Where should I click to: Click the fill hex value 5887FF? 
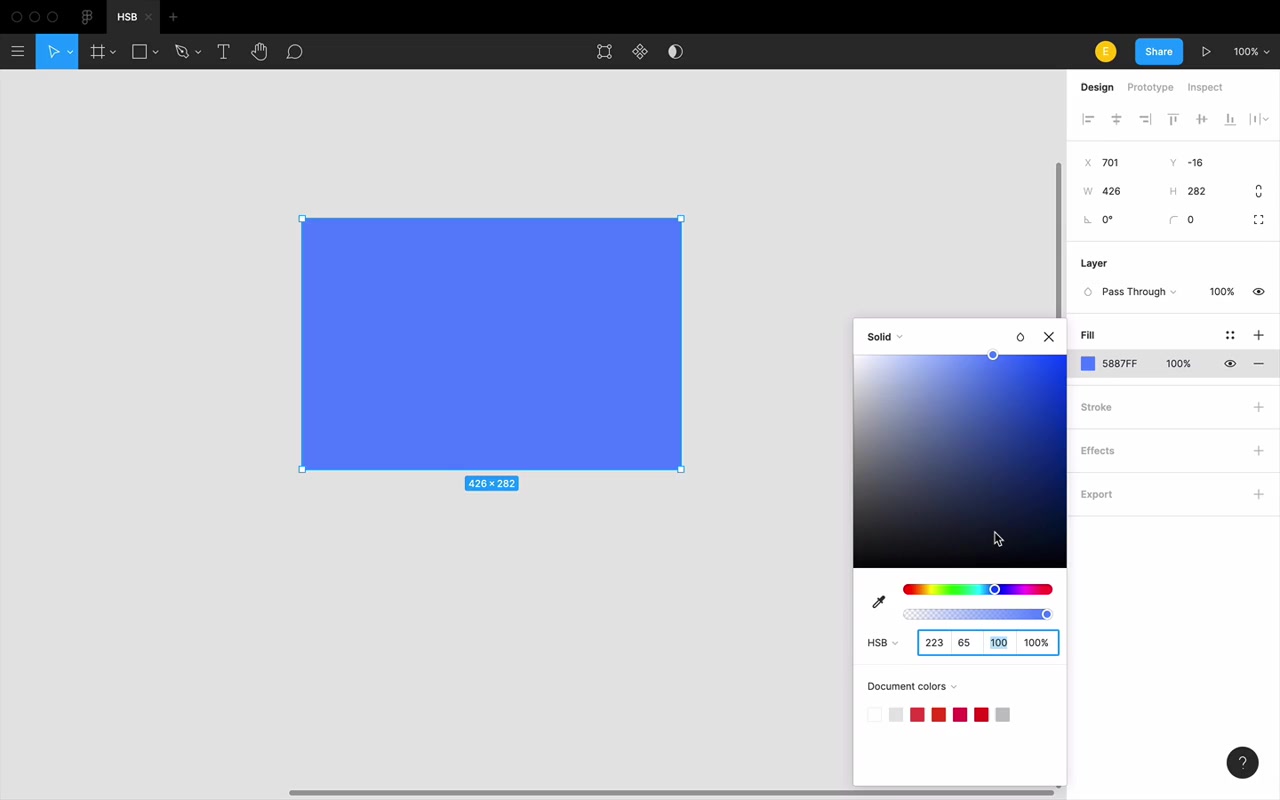1120,364
